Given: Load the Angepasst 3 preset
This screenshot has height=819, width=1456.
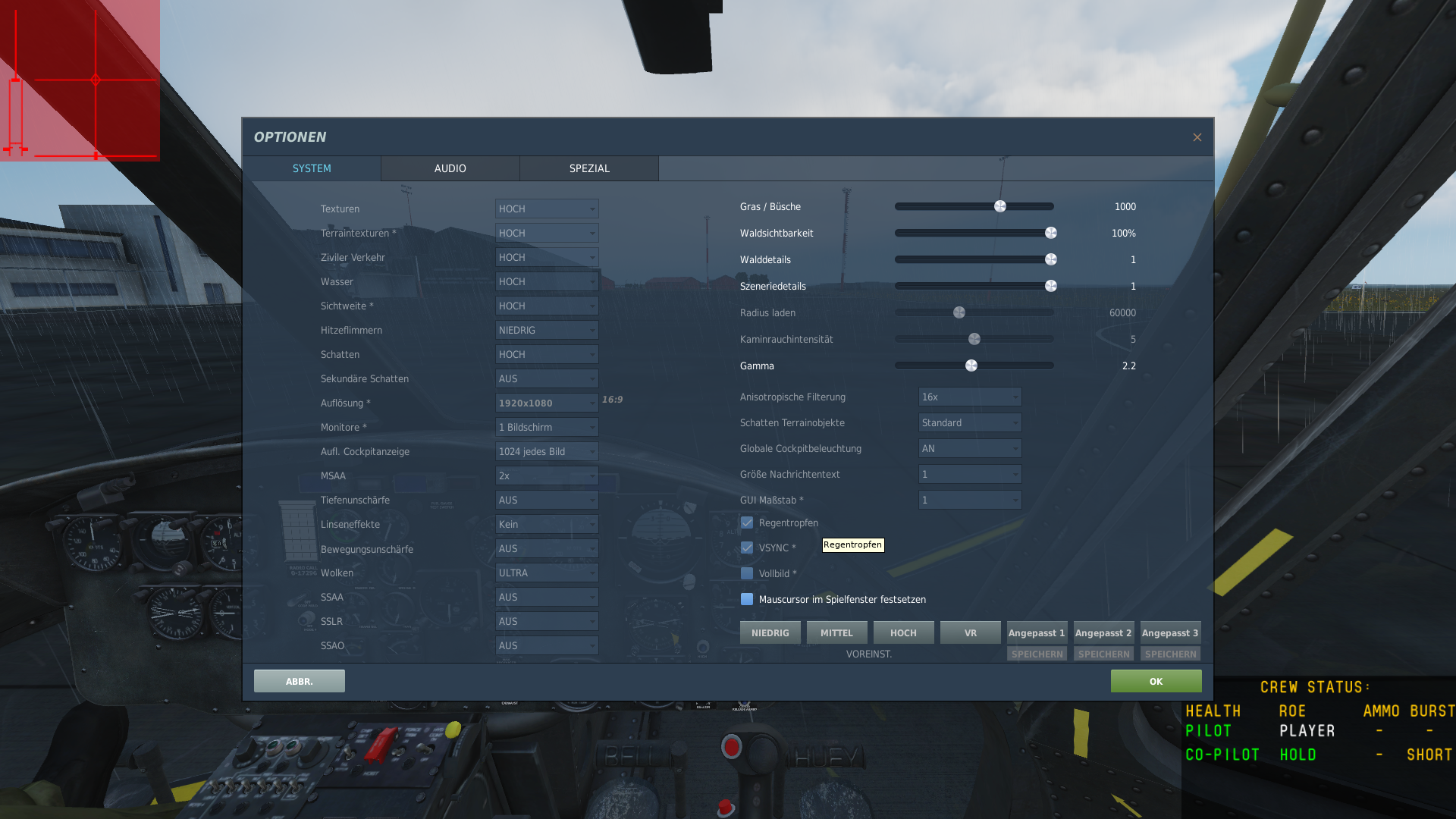Looking at the screenshot, I should click(1171, 632).
